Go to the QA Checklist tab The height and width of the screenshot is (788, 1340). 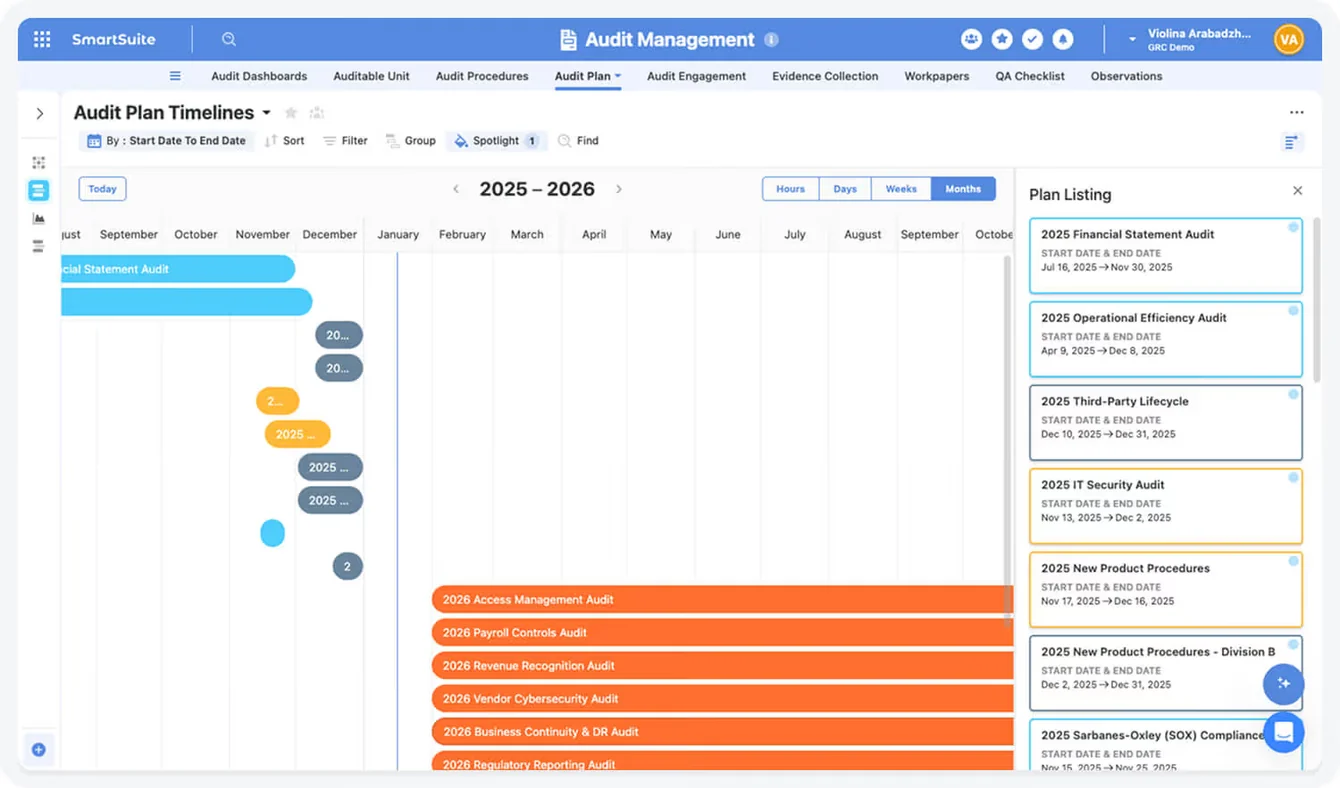pyautogui.click(x=1030, y=76)
